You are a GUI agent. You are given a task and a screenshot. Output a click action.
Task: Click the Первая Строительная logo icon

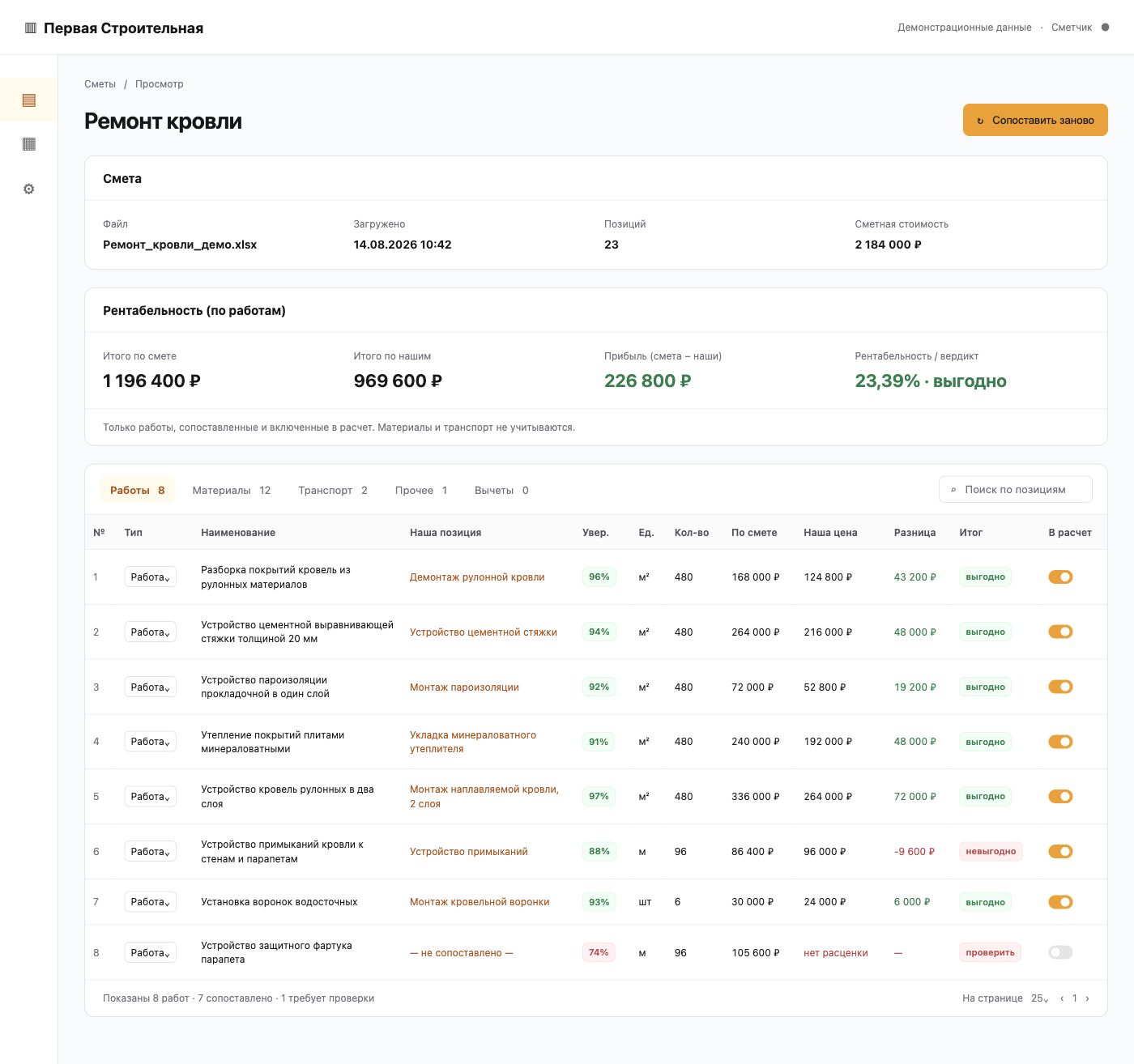pos(31,28)
